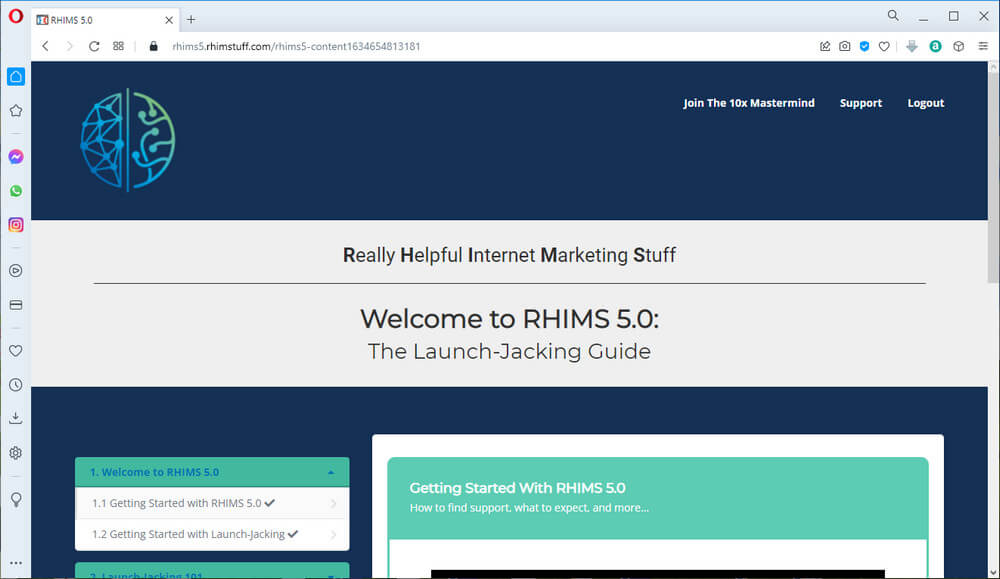
Task: Open the green 'a' extension icon
Action: coord(935,46)
